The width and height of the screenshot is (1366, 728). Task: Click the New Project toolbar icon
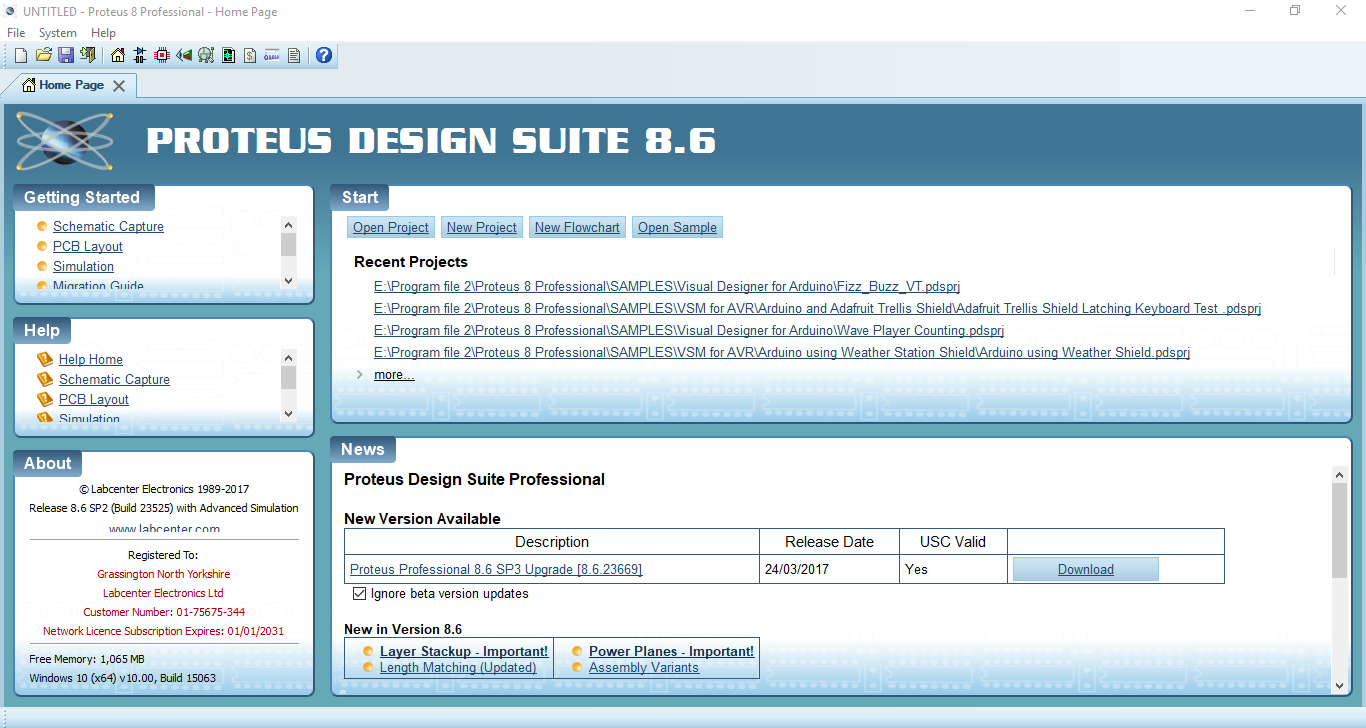[x=21, y=55]
